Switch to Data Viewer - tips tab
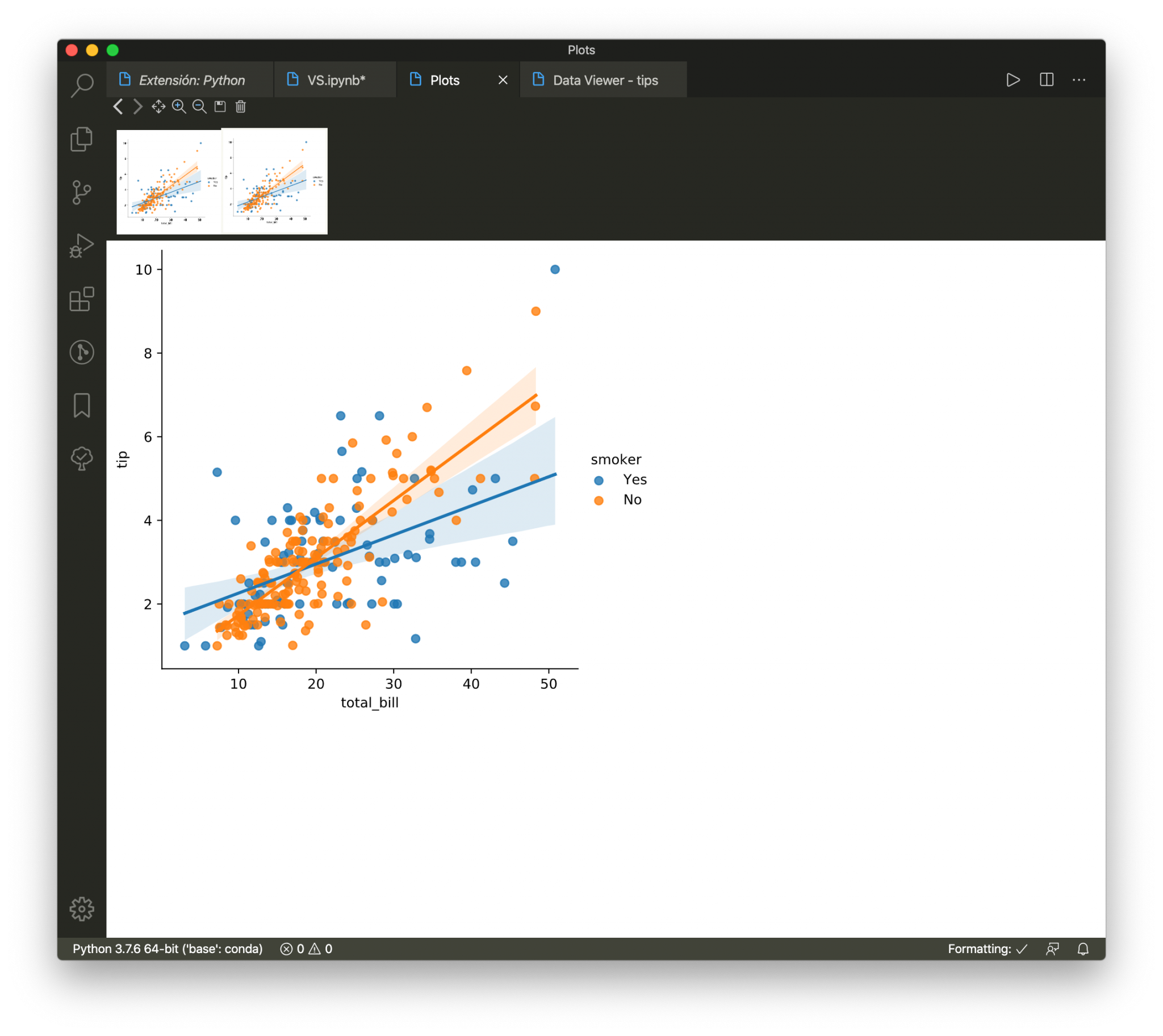Image resolution: width=1163 pixels, height=1036 pixels. click(x=605, y=80)
